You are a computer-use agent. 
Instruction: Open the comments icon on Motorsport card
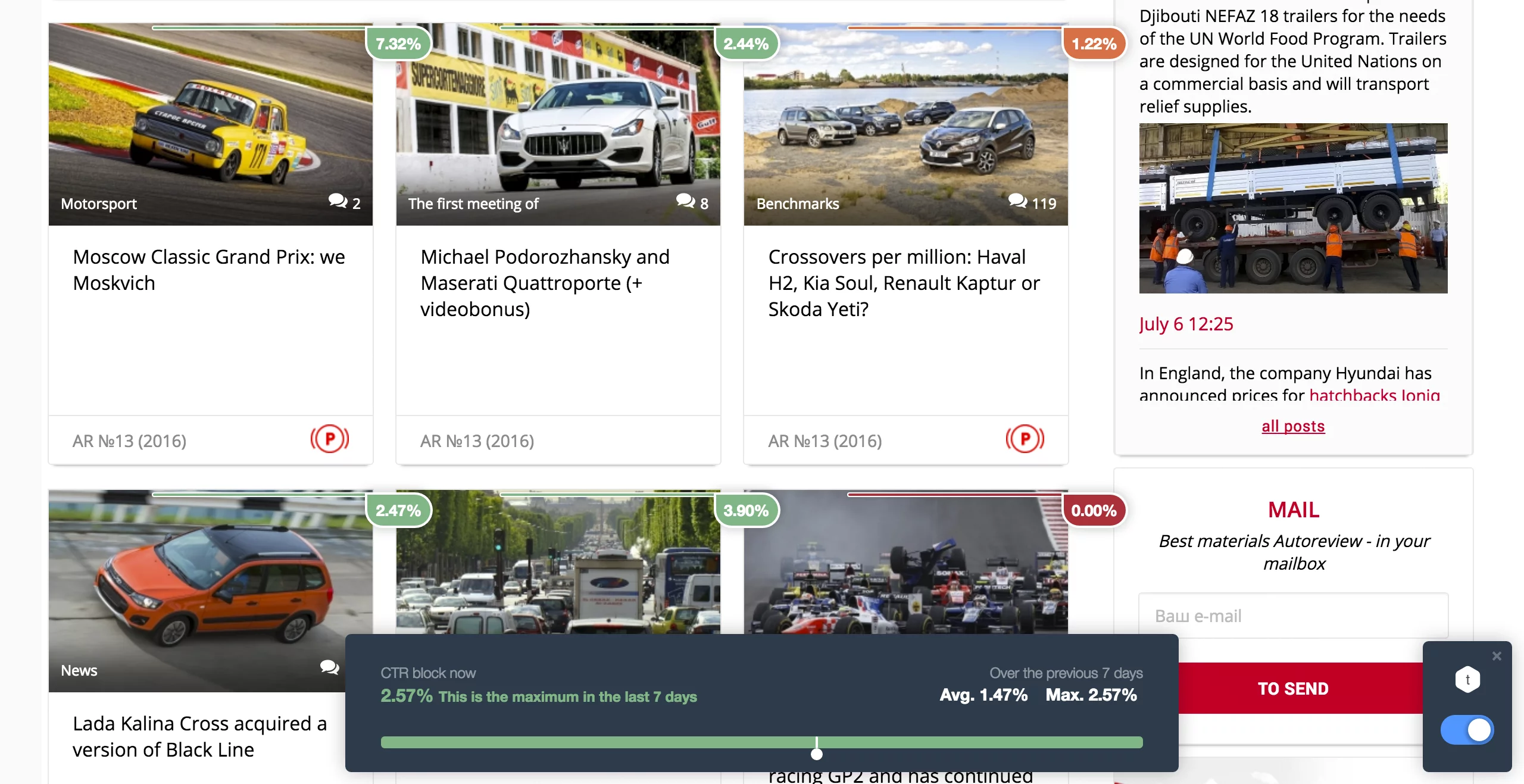(x=338, y=201)
